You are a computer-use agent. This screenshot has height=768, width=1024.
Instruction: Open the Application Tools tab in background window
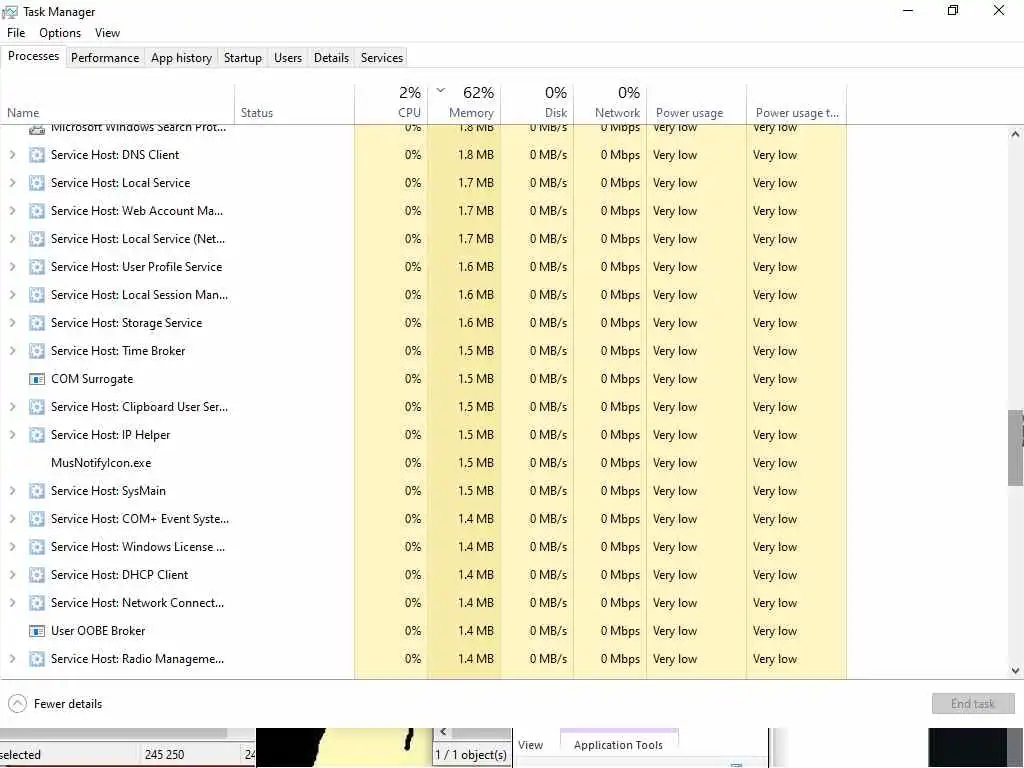tap(618, 745)
